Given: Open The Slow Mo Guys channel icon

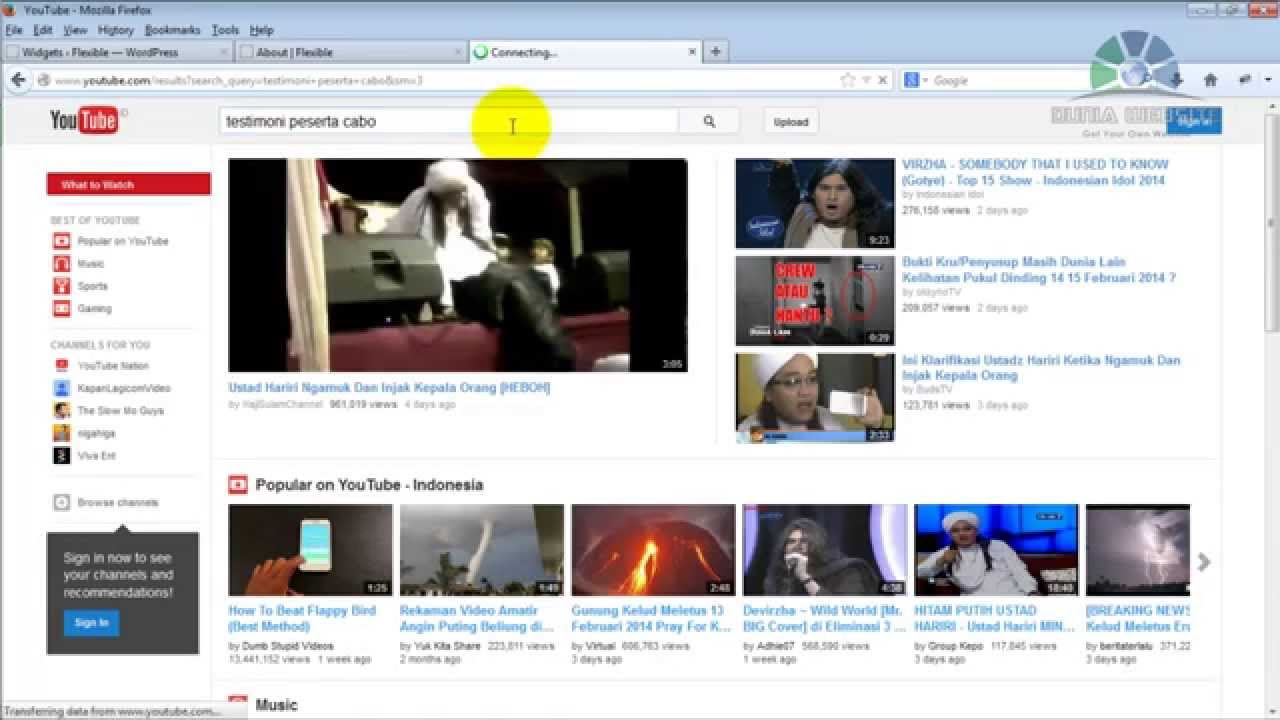Looking at the screenshot, I should 61,411.
